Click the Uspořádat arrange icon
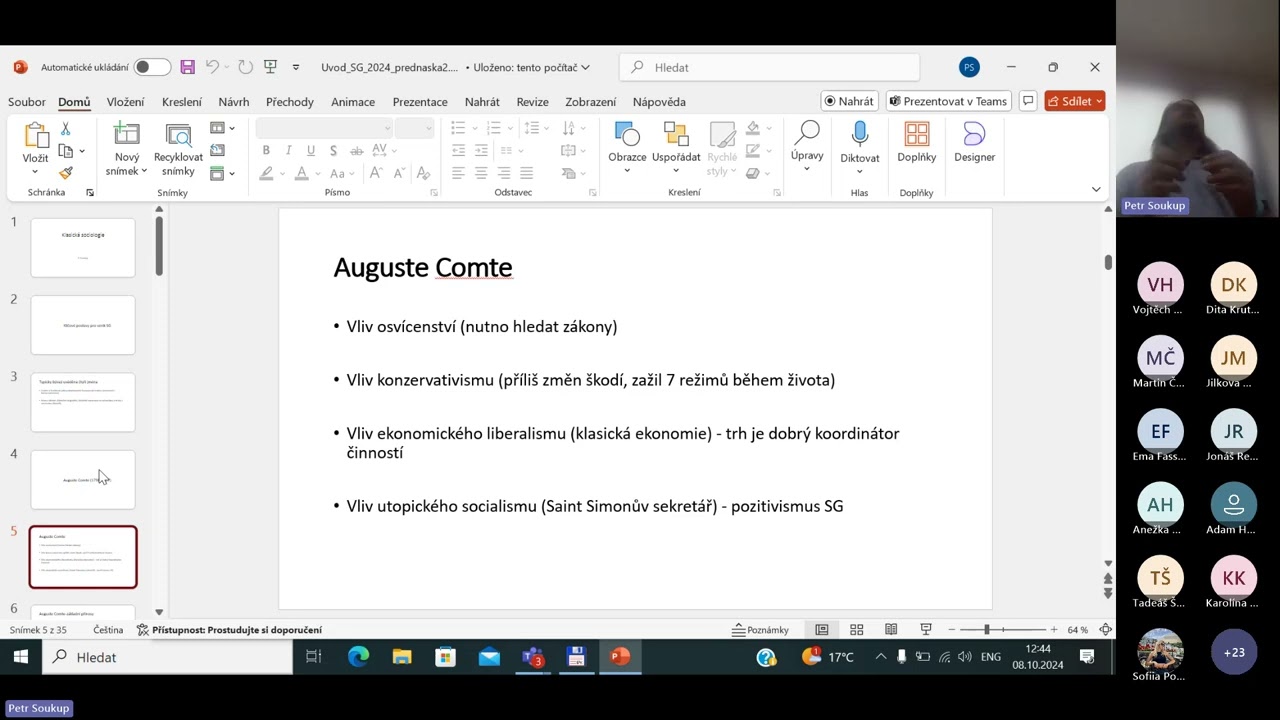 tap(676, 135)
